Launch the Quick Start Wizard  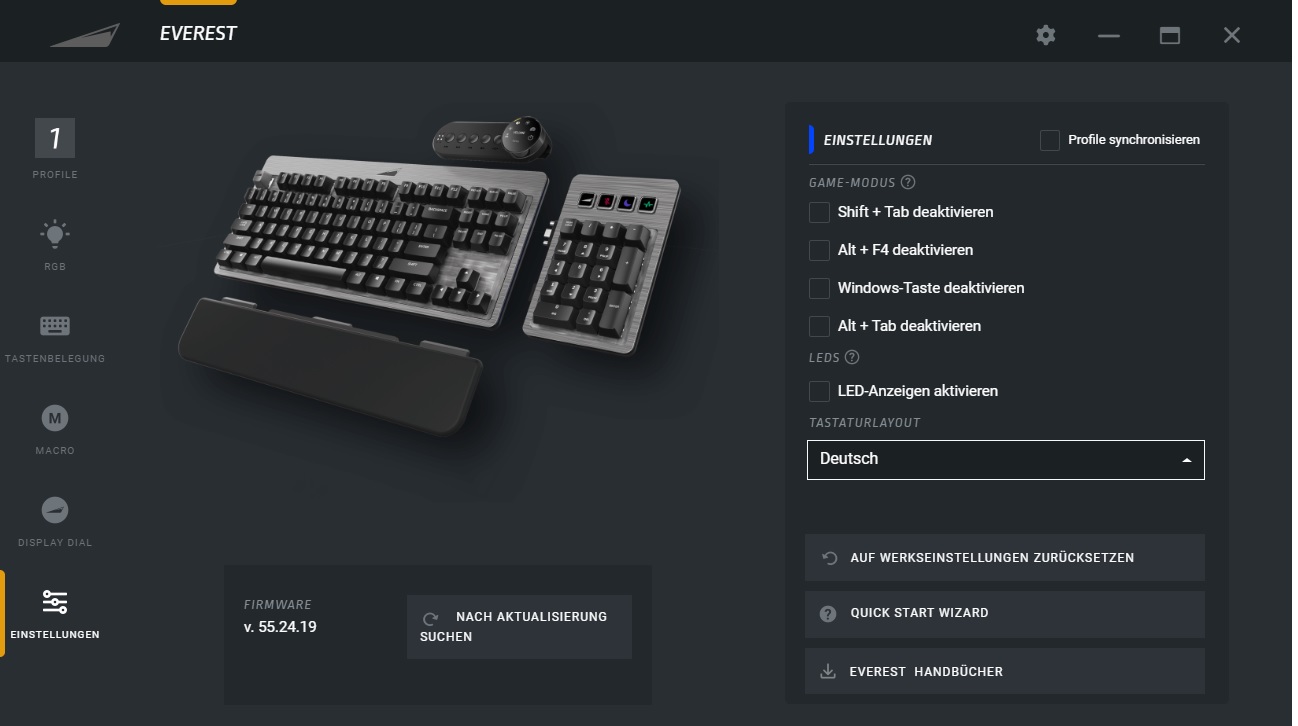pyautogui.click(x=1005, y=613)
